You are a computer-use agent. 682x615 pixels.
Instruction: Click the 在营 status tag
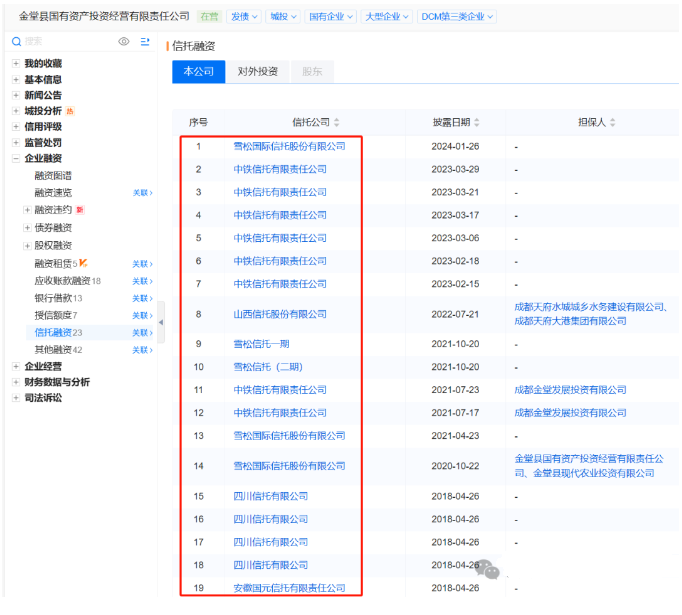(209, 17)
